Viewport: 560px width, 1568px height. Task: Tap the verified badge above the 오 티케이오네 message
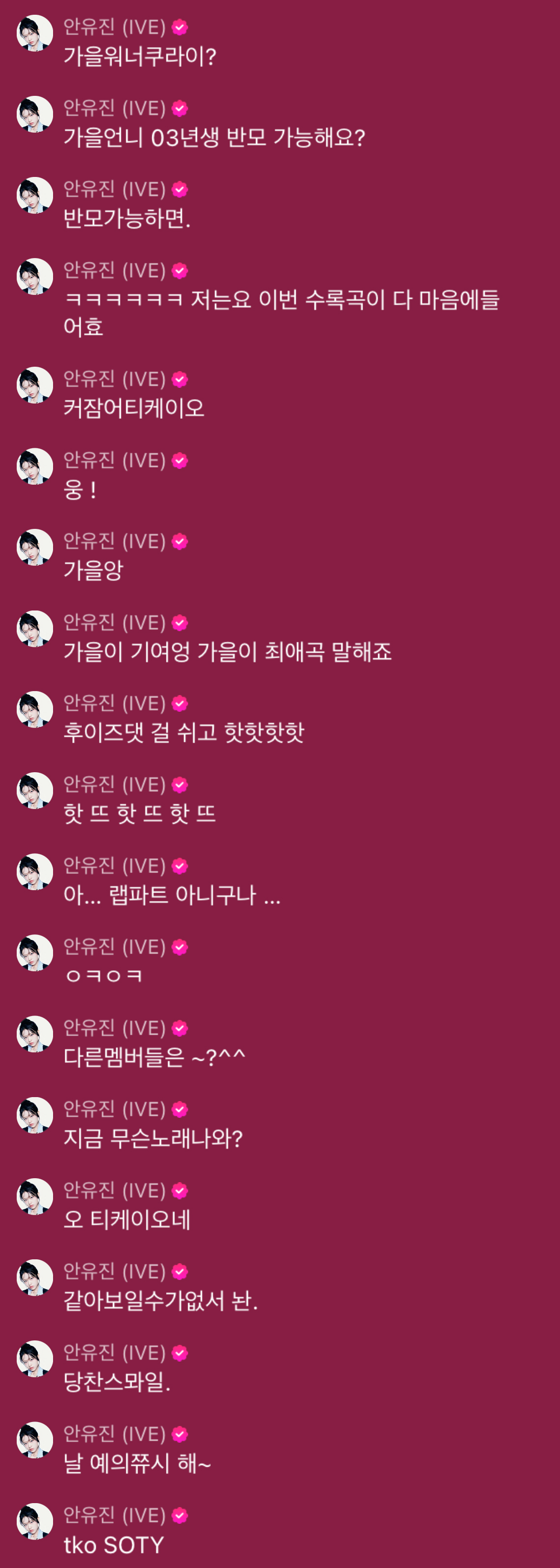(x=180, y=1191)
